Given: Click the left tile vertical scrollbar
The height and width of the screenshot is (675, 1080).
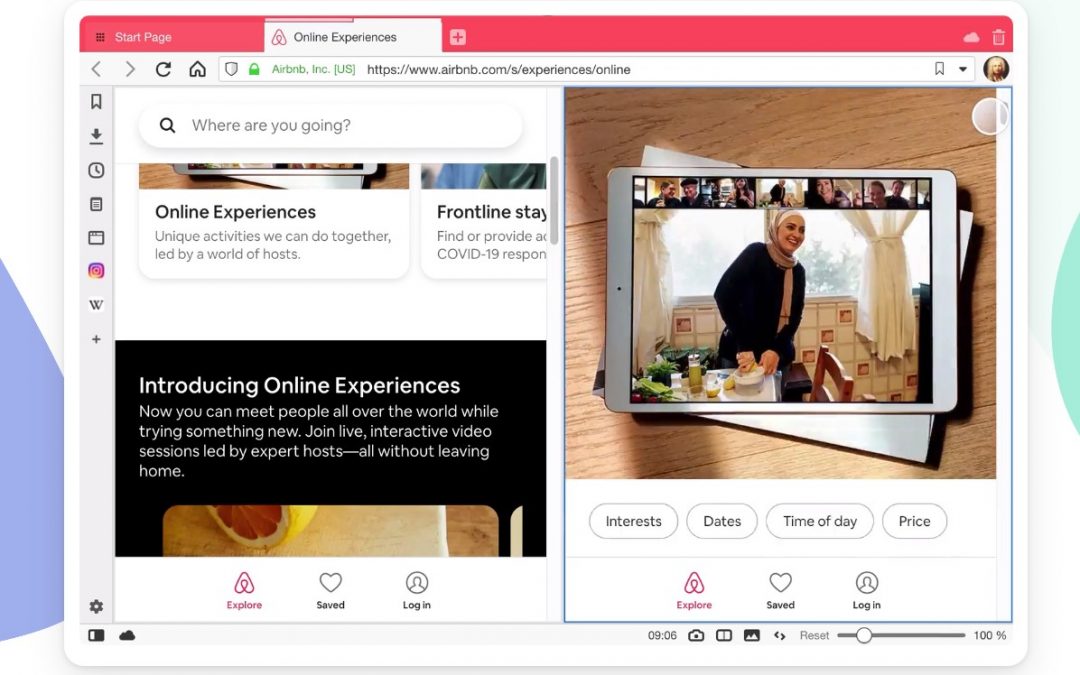Looking at the screenshot, I should pyautogui.click(x=554, y=200).
